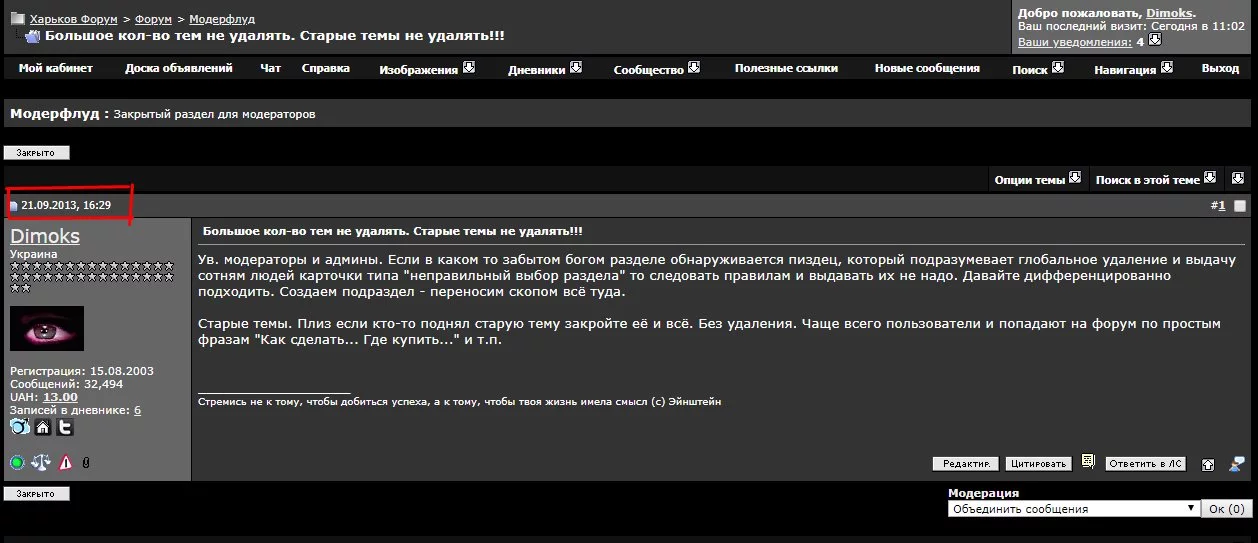This screenshot has width=1258, height=543.
Task: Click the up-arrow go-to-top icon in post
Action: pos(1208,464)
